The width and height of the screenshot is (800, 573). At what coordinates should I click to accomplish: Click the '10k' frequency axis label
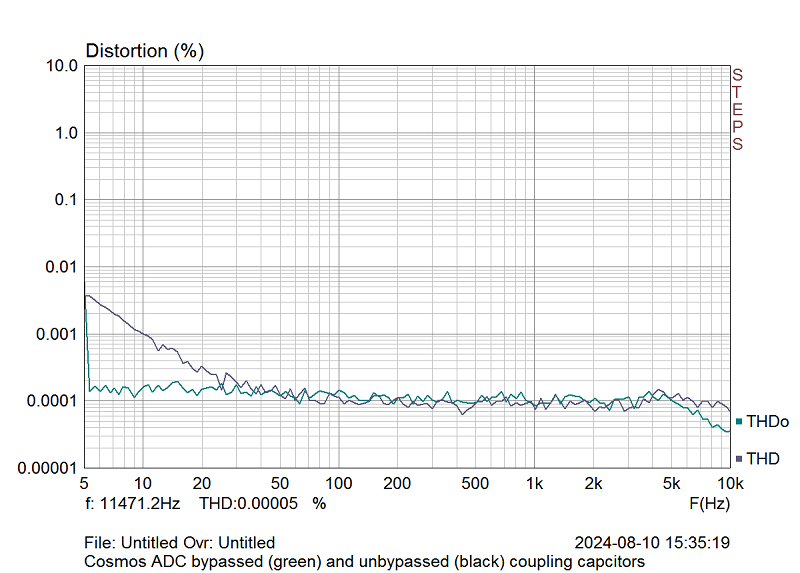pos(731,483)
